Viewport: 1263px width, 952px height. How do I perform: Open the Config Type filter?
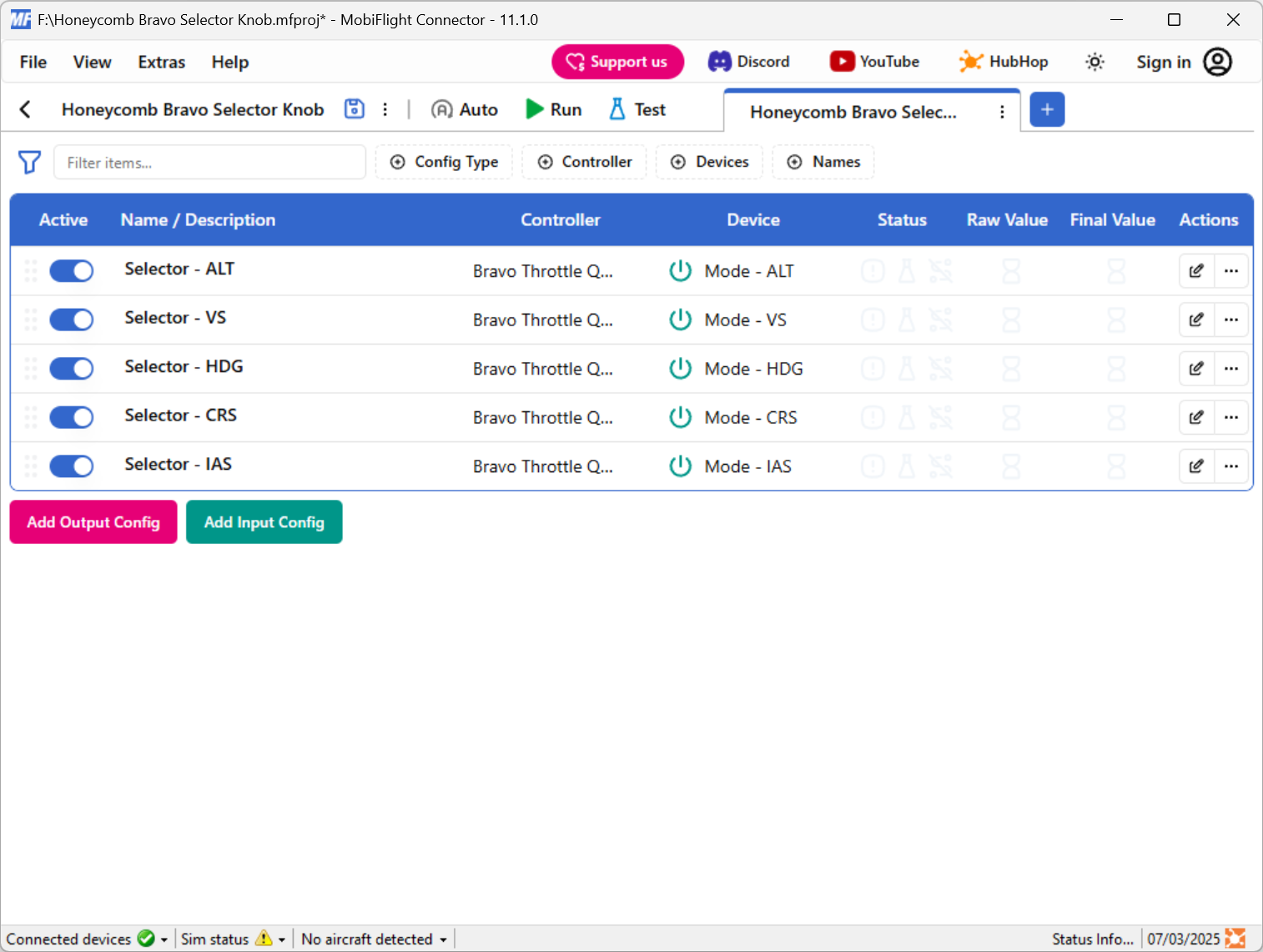tap(444, 162)
